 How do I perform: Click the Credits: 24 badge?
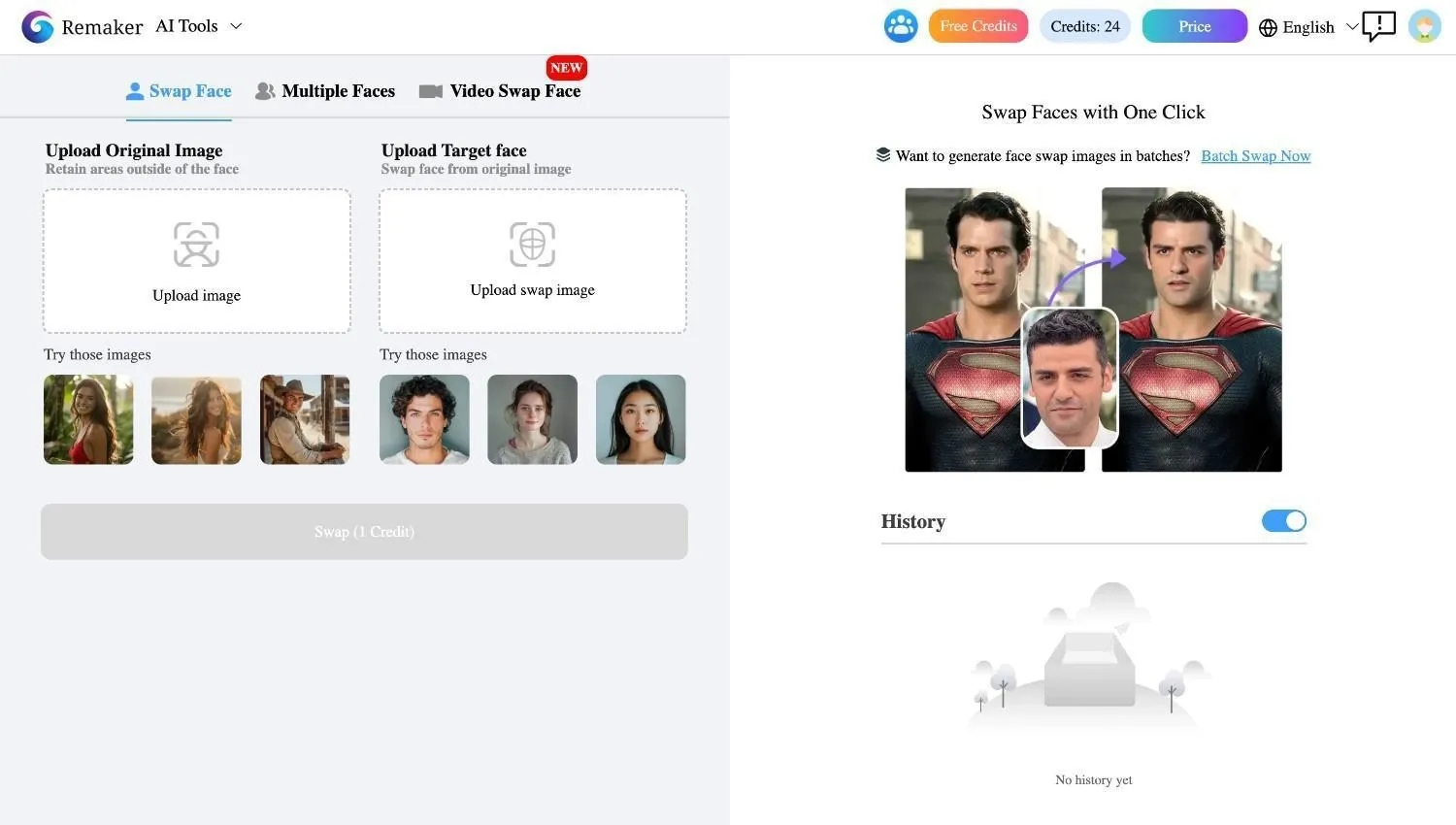[1085, 26]
